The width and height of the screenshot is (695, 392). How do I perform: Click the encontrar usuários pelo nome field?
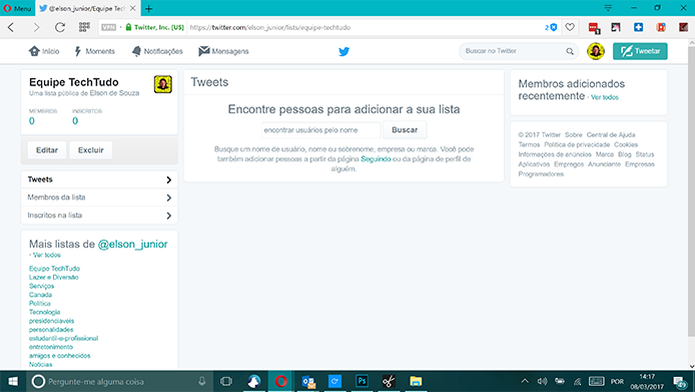[320, 130]
